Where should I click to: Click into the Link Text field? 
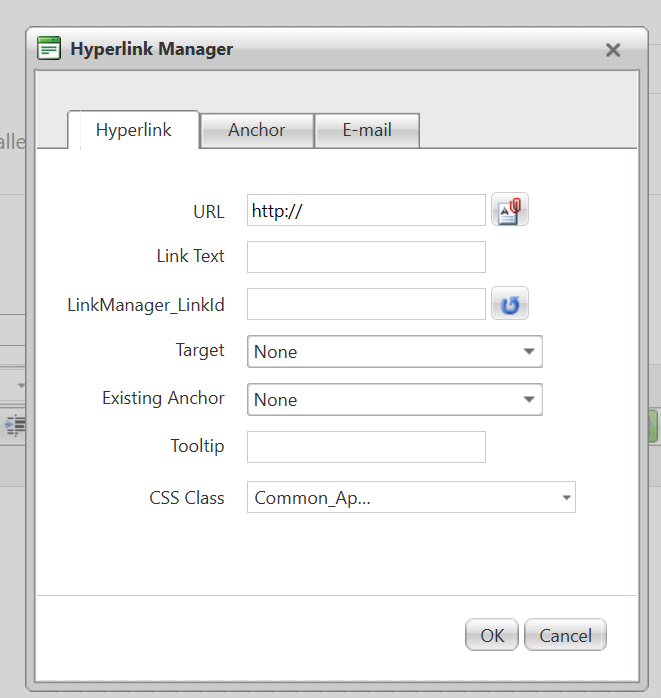(366, 257)
